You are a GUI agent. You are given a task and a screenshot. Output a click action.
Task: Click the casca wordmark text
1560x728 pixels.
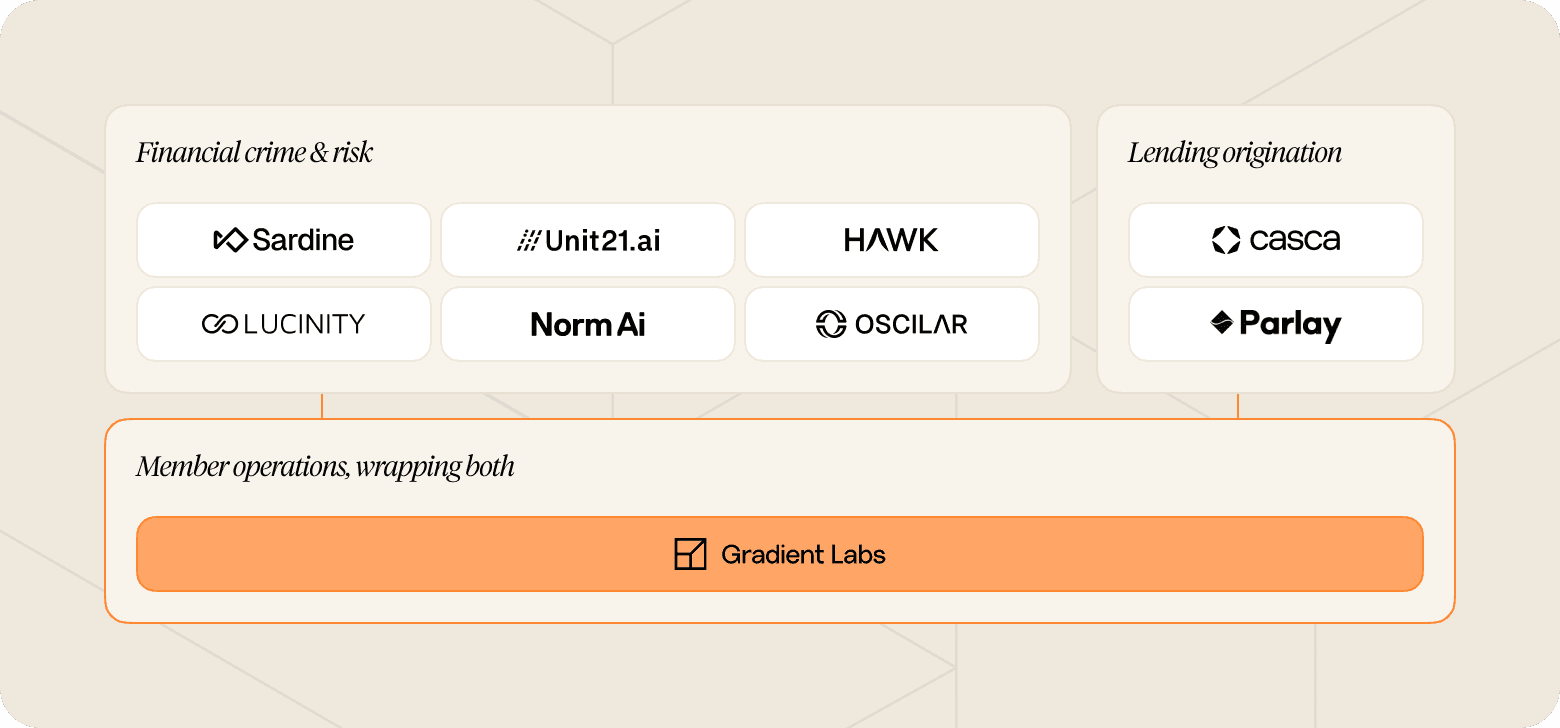coord(1295,240)
